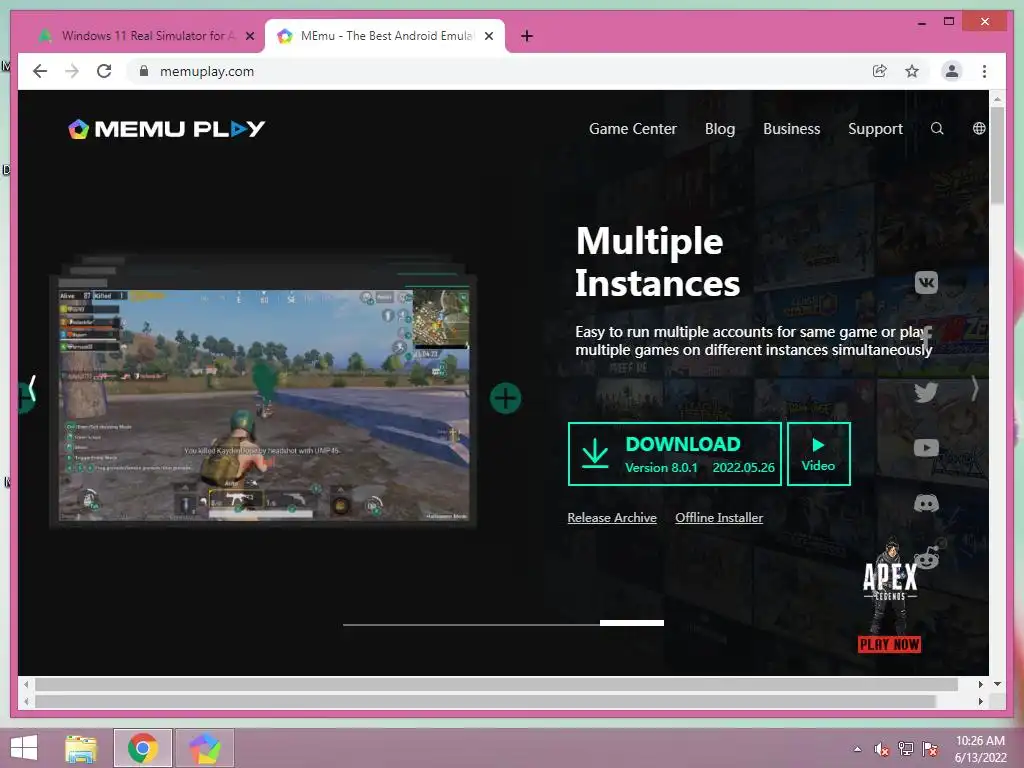Click the lower horizontal scrollbar left arrow
1024x768 pixels.
pyautogui.click(x=26, y=701)
